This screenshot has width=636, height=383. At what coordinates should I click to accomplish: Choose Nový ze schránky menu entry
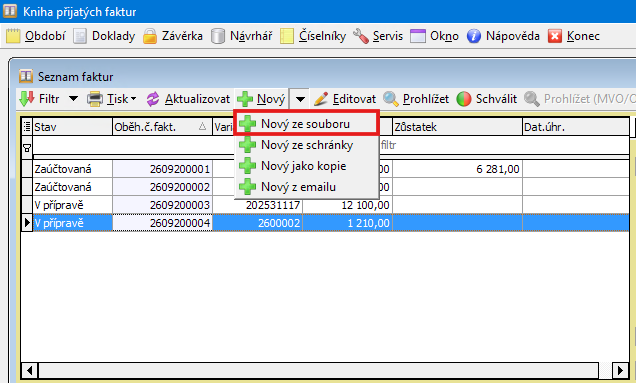point(307,145)
